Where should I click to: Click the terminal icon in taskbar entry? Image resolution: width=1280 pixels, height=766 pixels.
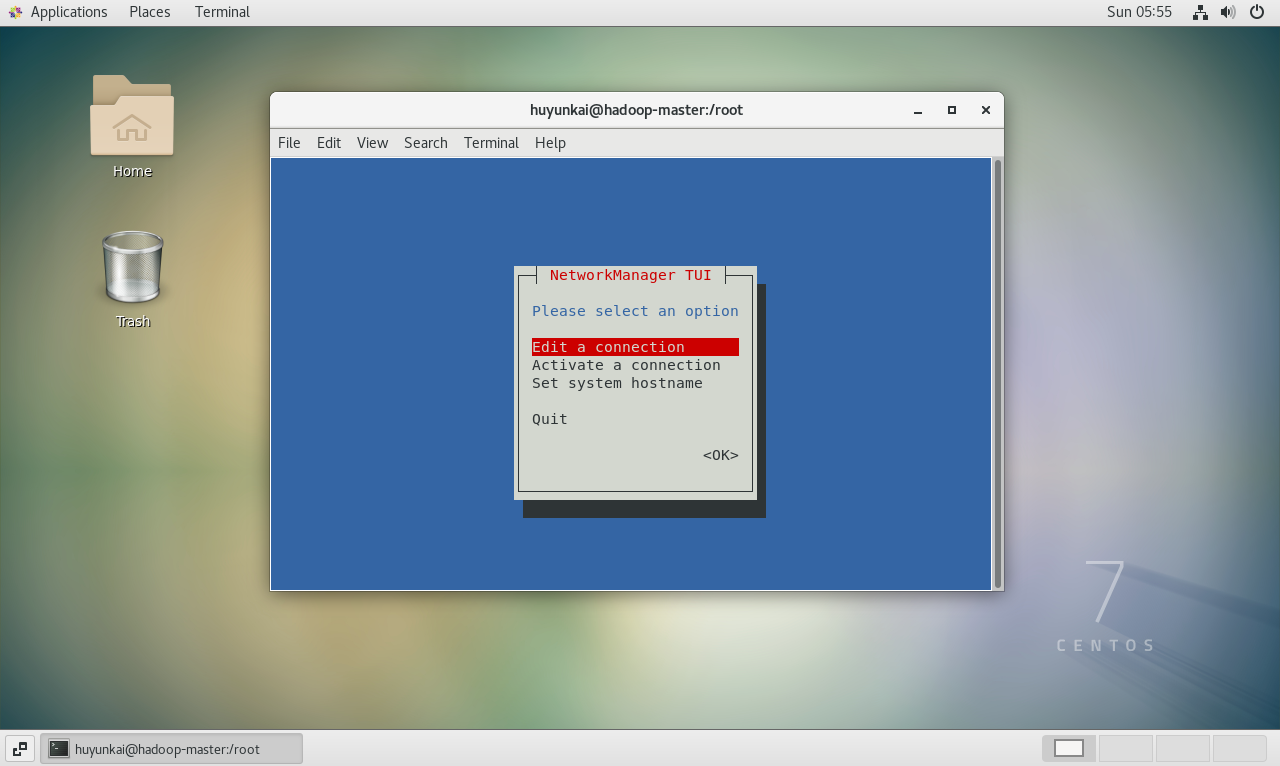pyautogui.click(x=59, y=749)
